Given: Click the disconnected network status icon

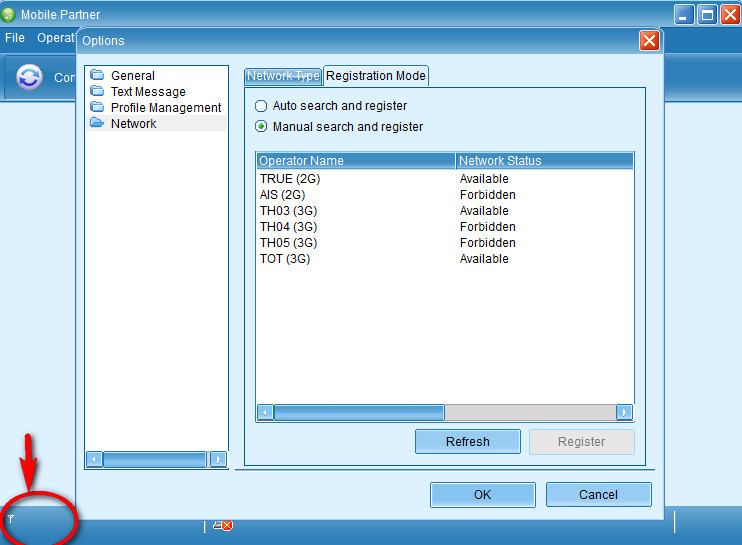Looking at the screenshot, I should pyautogui.click(x=222, y=525).
